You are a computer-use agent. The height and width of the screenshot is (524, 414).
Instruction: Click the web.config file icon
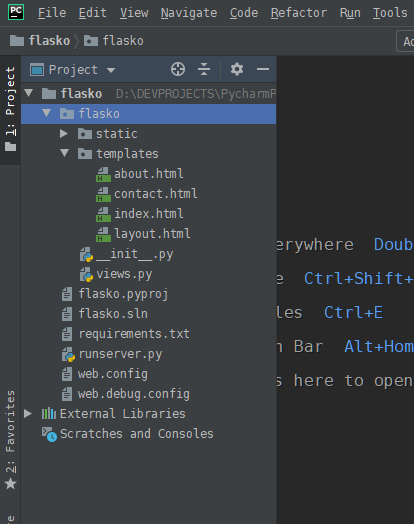(67, 374)
